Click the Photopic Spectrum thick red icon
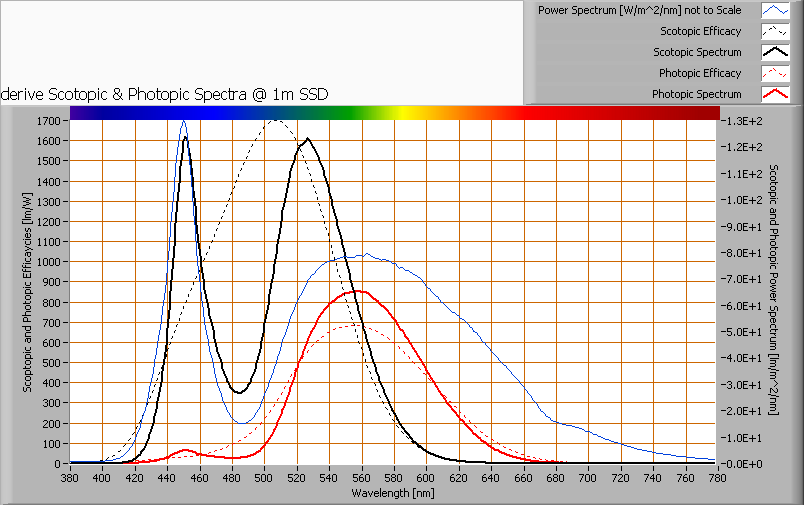 [x=776, y=94]
